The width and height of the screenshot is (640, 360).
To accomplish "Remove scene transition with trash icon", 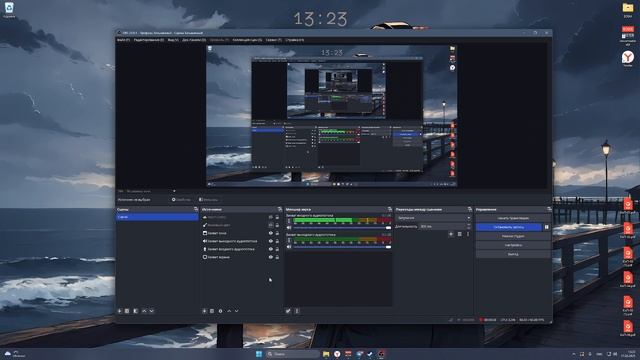I will point(460,234).
